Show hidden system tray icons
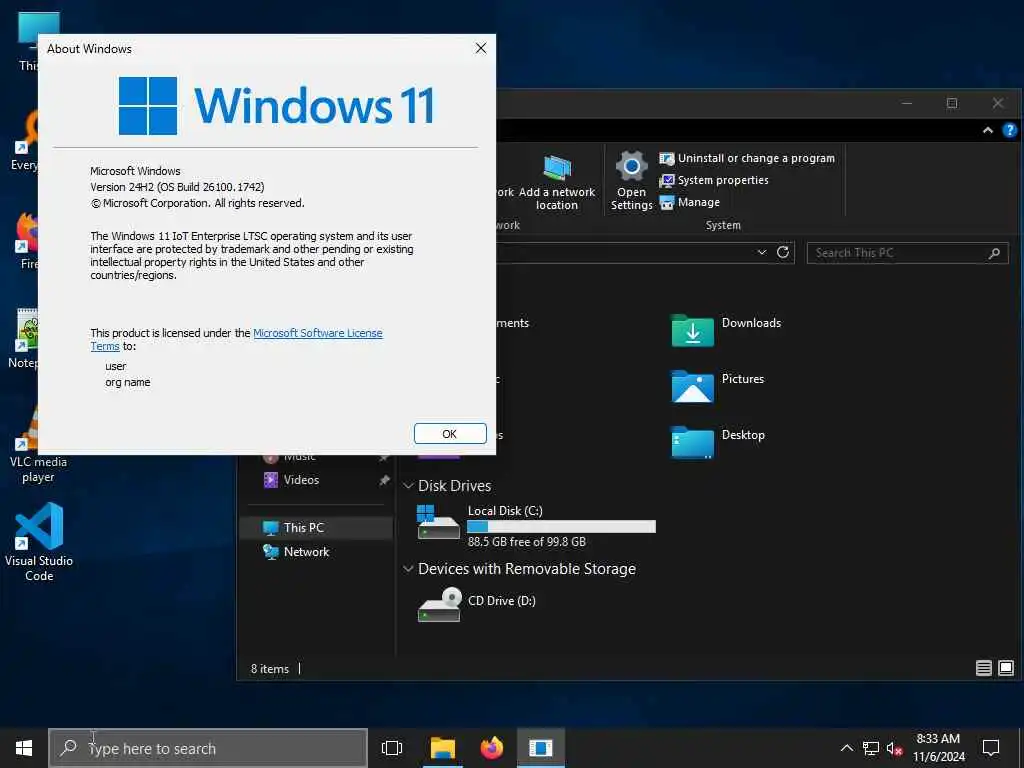 click(846, 748)
